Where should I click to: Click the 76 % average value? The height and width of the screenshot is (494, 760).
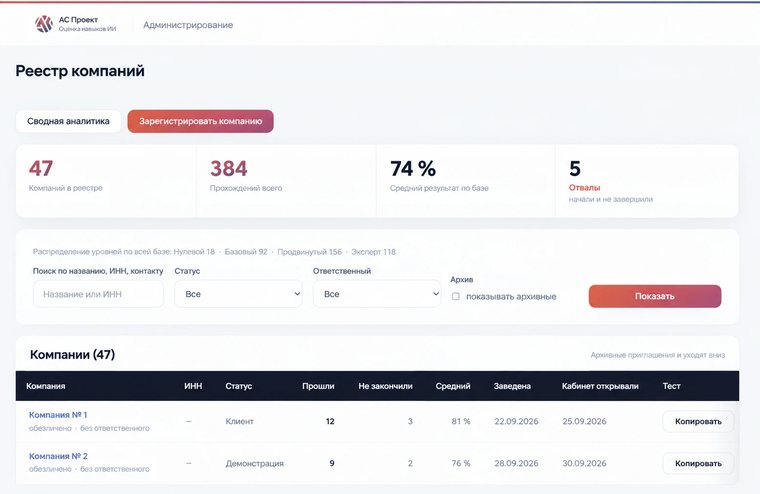461,463
